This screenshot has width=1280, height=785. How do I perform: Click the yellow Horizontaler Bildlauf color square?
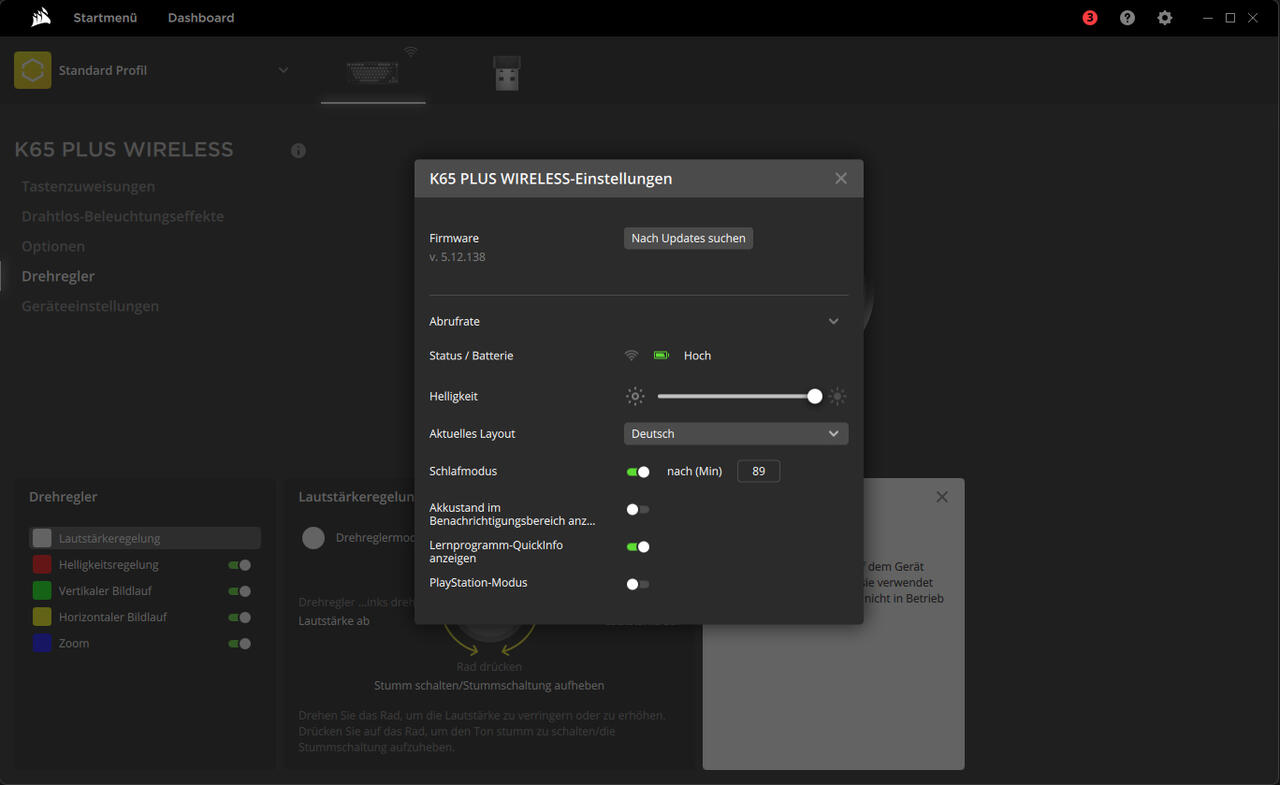(x=42, y=617)
